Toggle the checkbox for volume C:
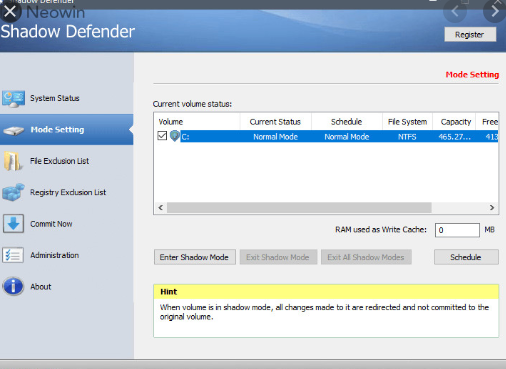 click(162, 136)
